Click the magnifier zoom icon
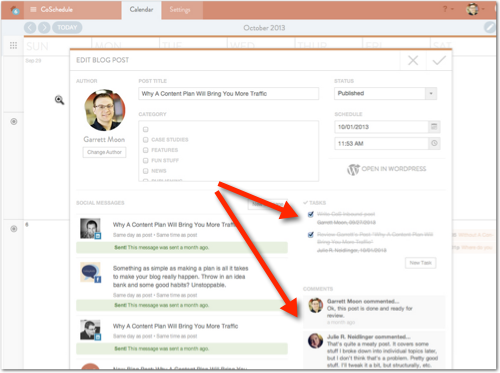The width and height of the screenshot is (500, 373). 59,100
